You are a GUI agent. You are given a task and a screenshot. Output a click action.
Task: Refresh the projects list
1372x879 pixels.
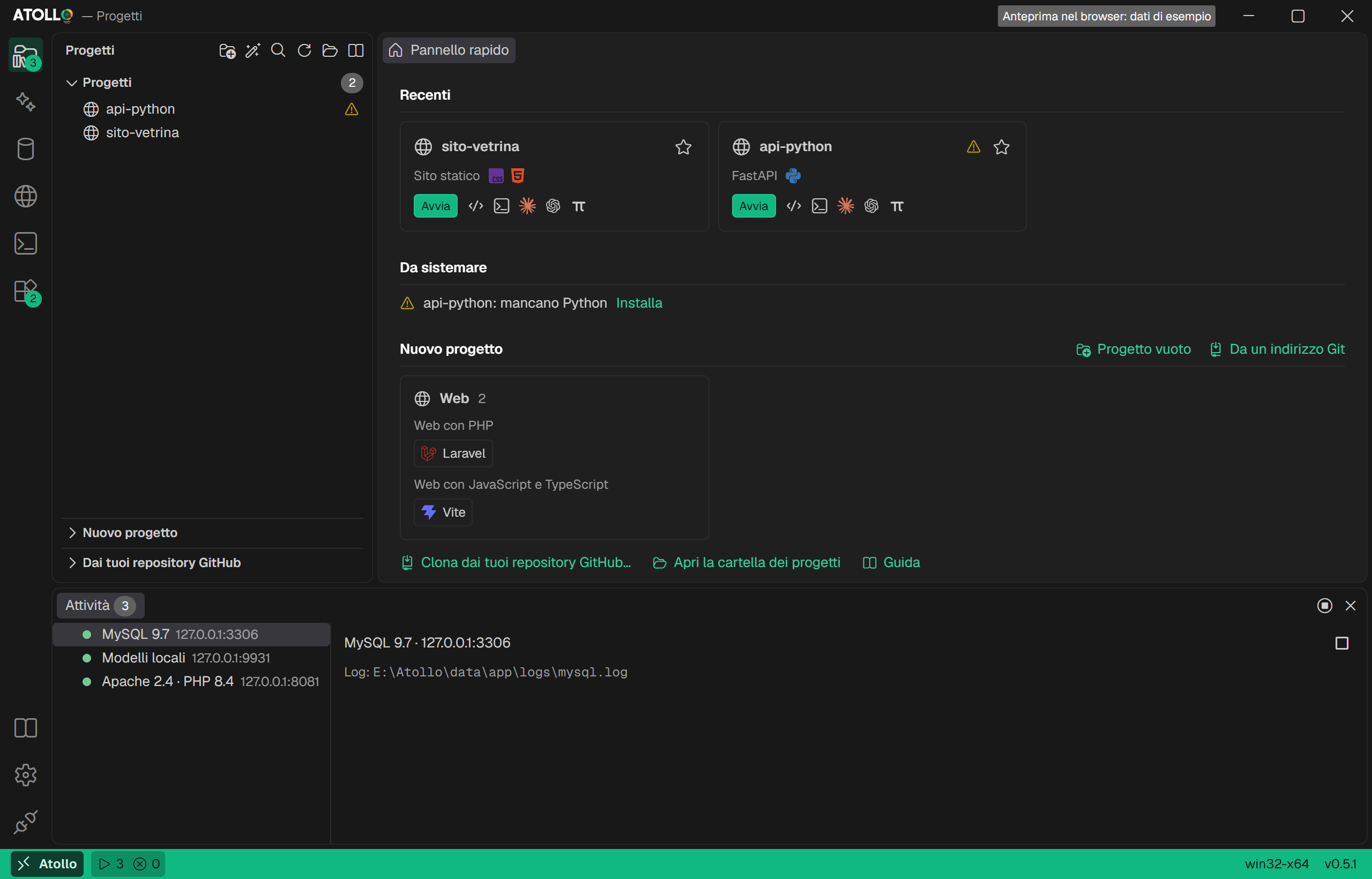coord(304,51)
